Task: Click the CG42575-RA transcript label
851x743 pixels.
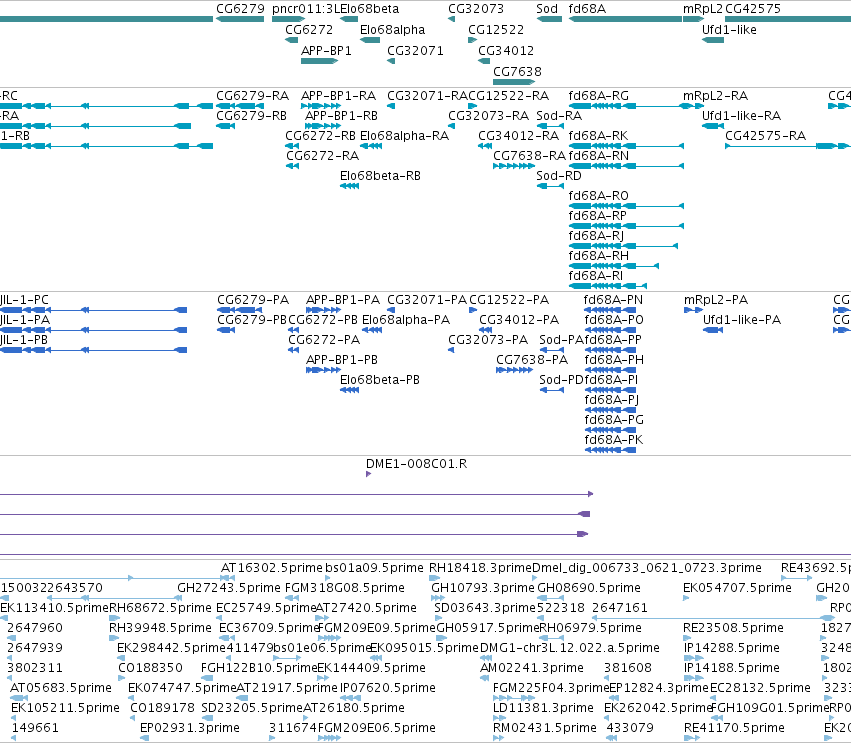Action: point(765,136)
